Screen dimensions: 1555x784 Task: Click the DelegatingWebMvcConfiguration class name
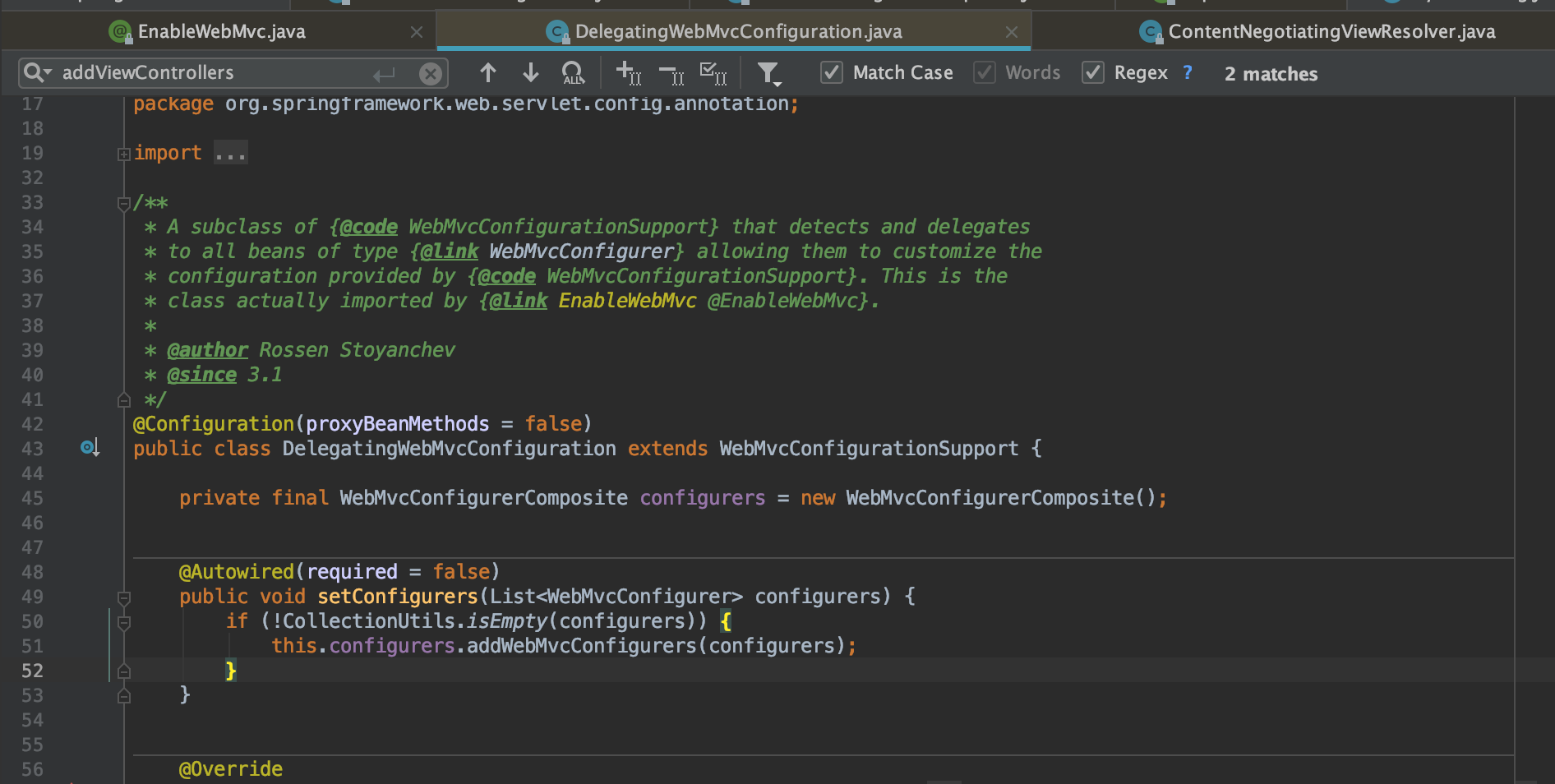pyautogui.click(x=450, y=449)
